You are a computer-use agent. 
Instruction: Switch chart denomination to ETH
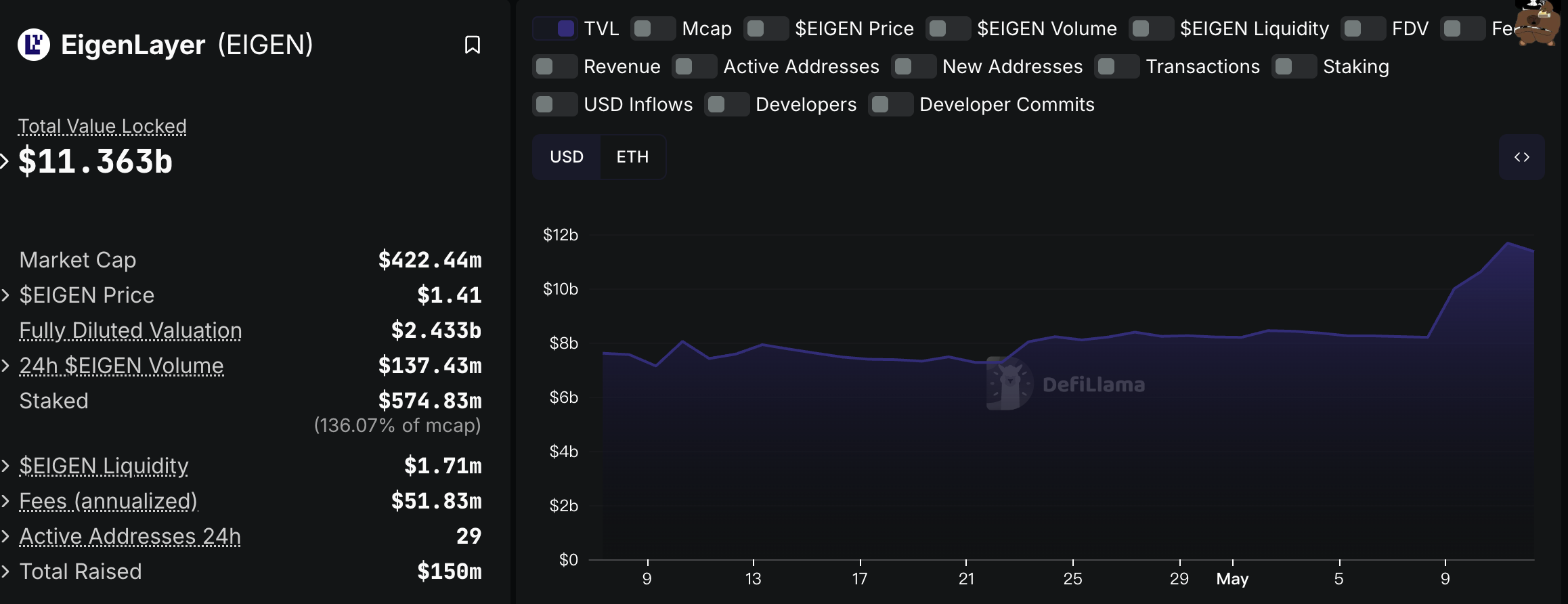[x=632, y=157]
